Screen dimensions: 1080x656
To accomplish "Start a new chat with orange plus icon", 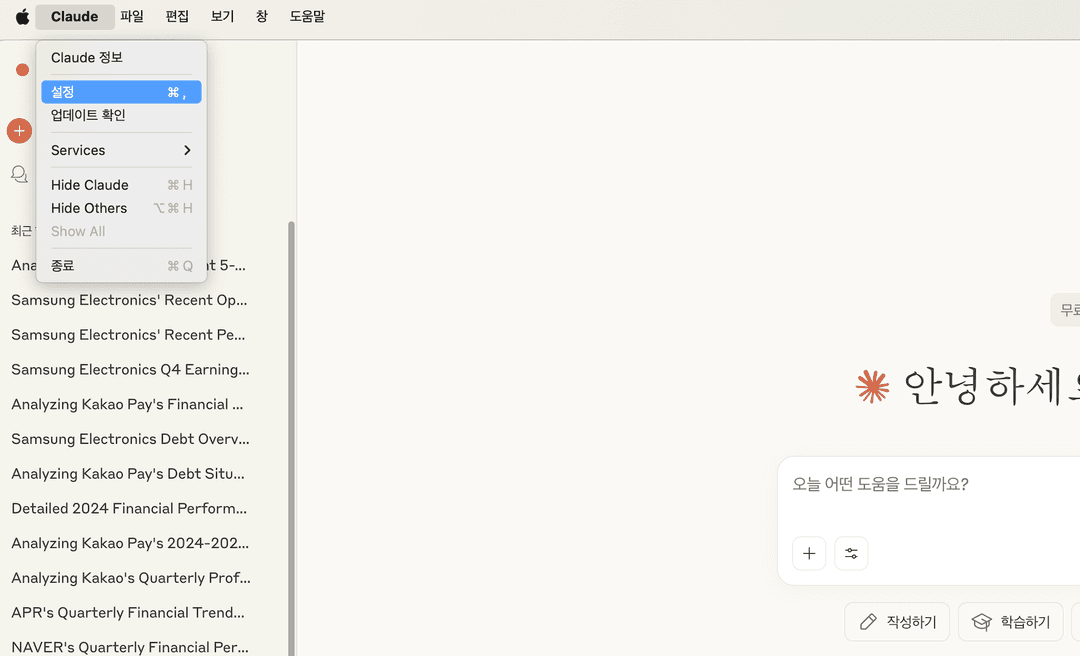I will (x=19, y=131).
